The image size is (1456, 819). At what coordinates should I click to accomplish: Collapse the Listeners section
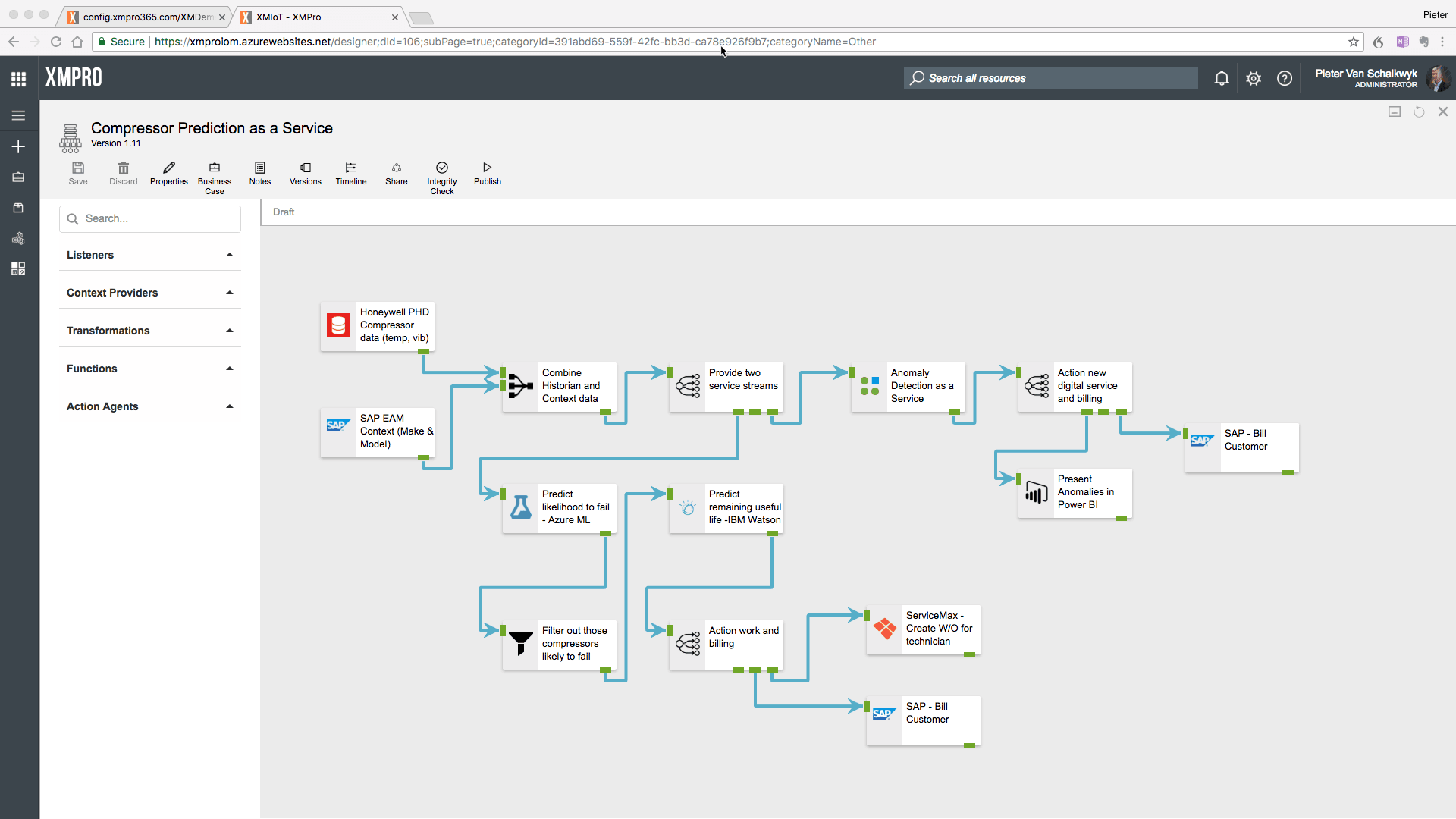(x=228, y=255)
